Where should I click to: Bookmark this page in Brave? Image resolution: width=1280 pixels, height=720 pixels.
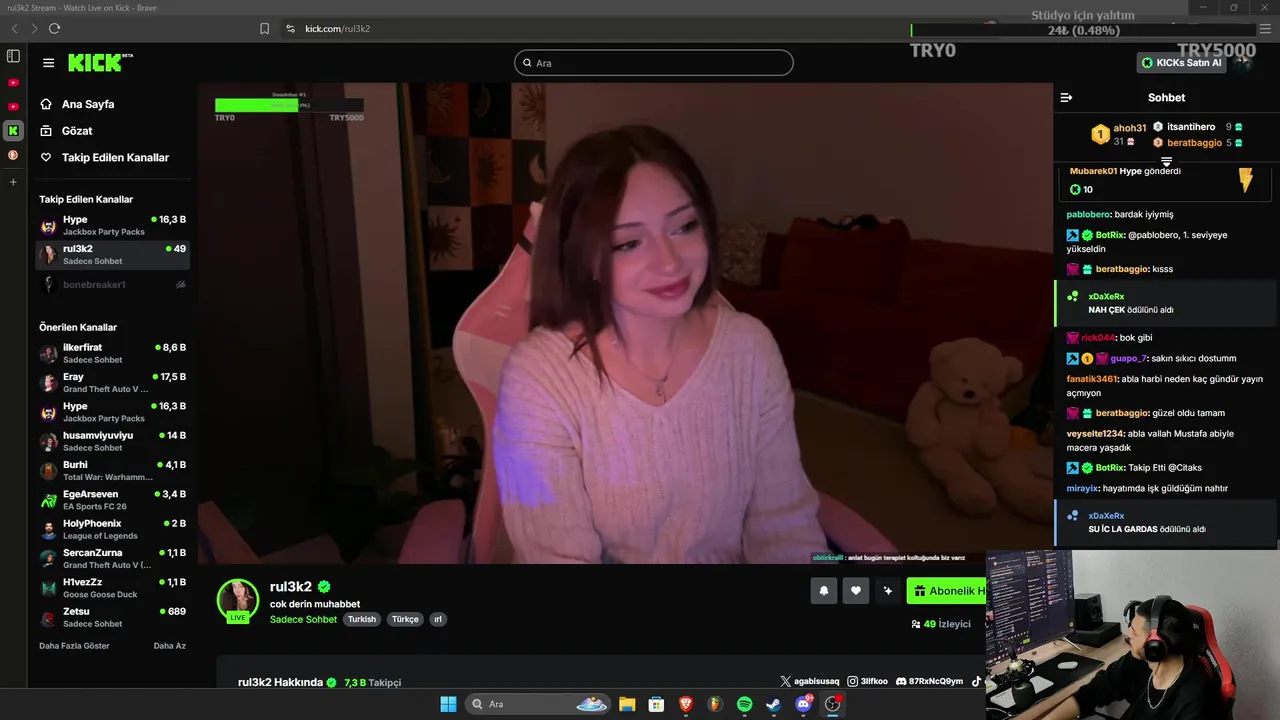coord(264,29)
